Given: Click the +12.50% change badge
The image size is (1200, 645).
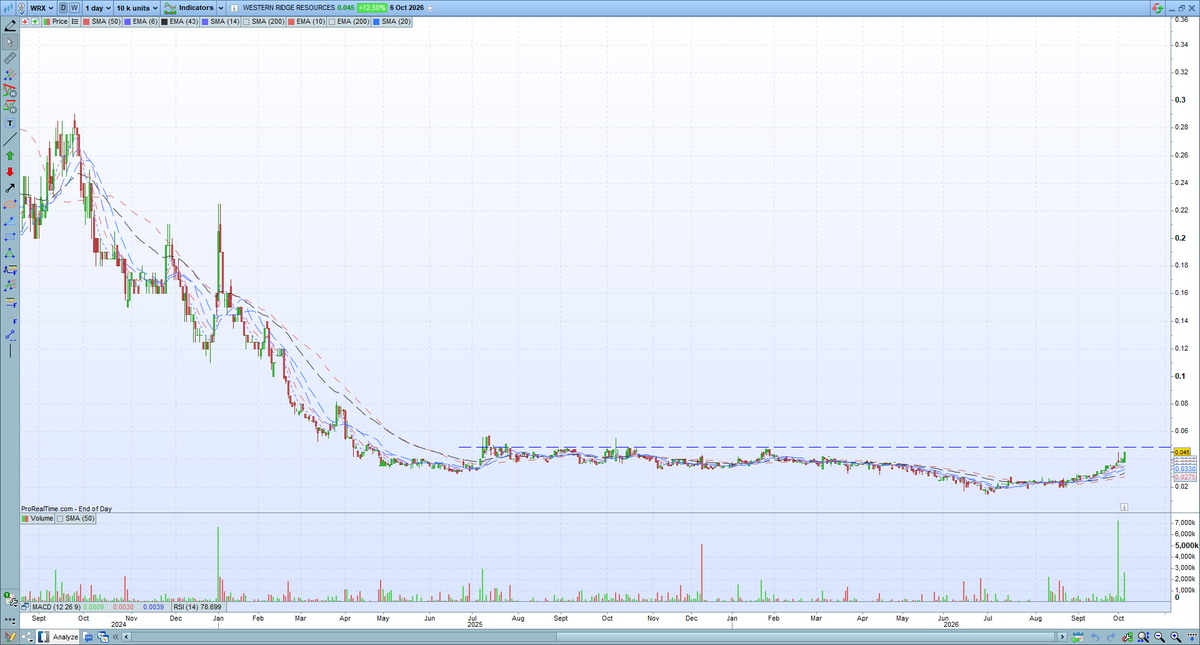Looking at the screenshot, I should click(372, 8).
